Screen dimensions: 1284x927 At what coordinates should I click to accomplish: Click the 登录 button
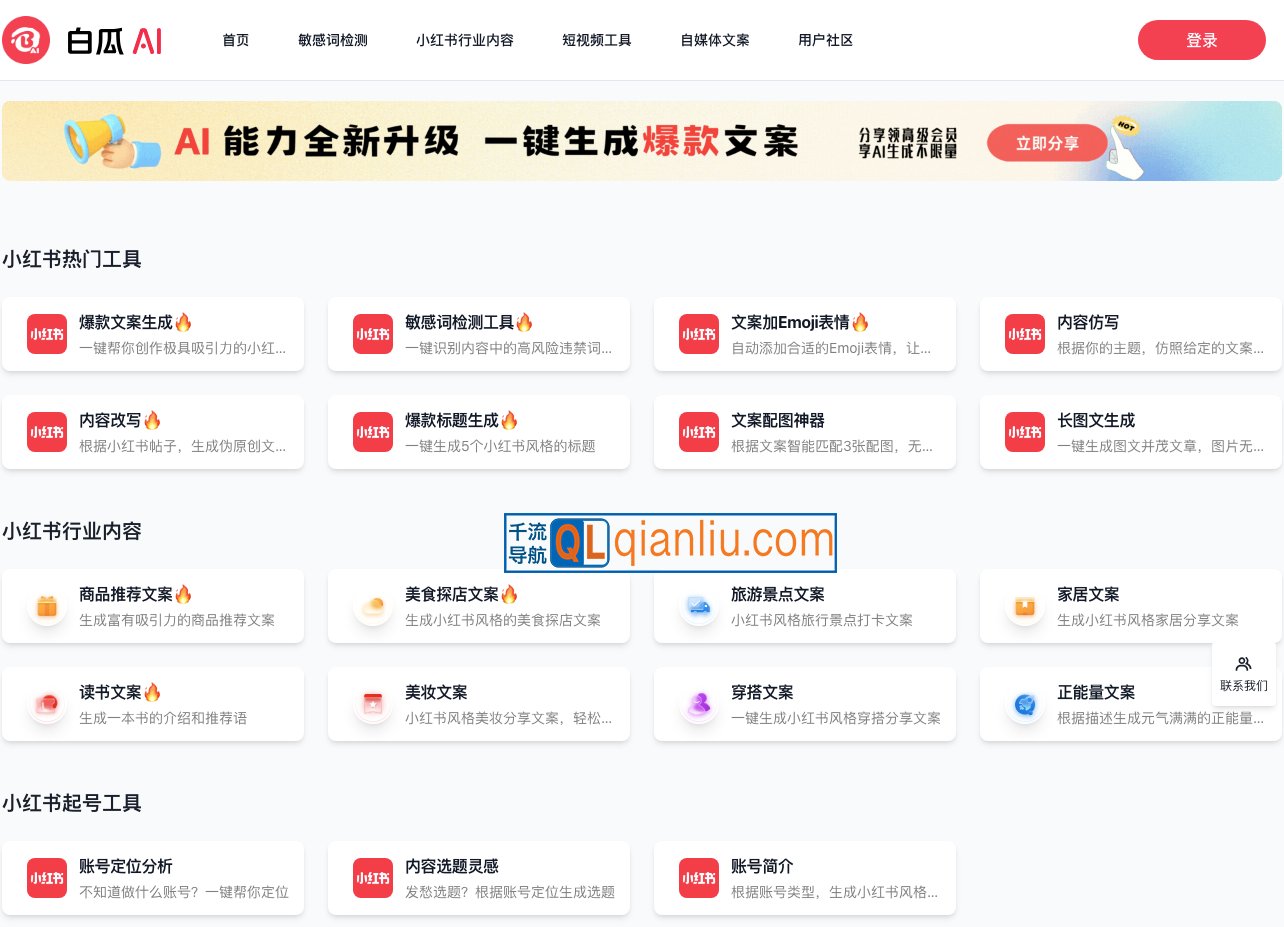(x=1201, y=40)
